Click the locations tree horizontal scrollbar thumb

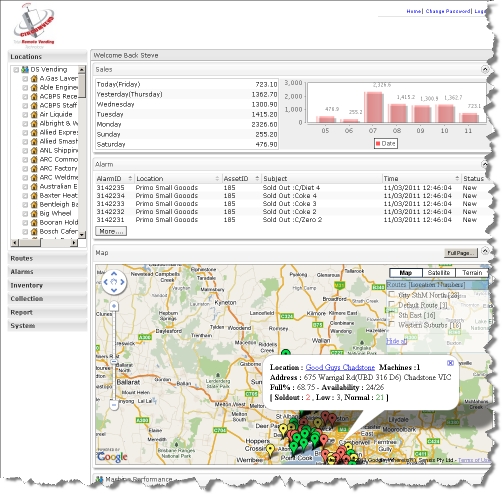pyautogui.click(x=30, y=243)
